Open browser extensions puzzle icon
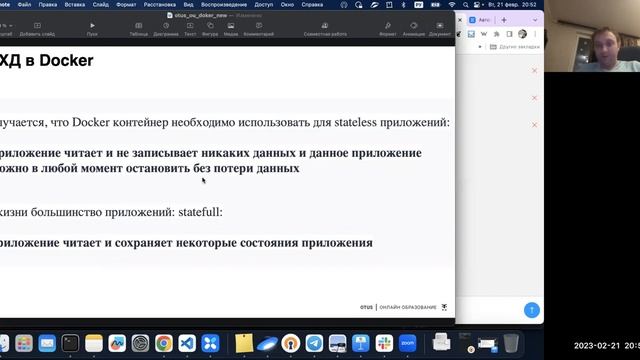 (x=496, y=34)
